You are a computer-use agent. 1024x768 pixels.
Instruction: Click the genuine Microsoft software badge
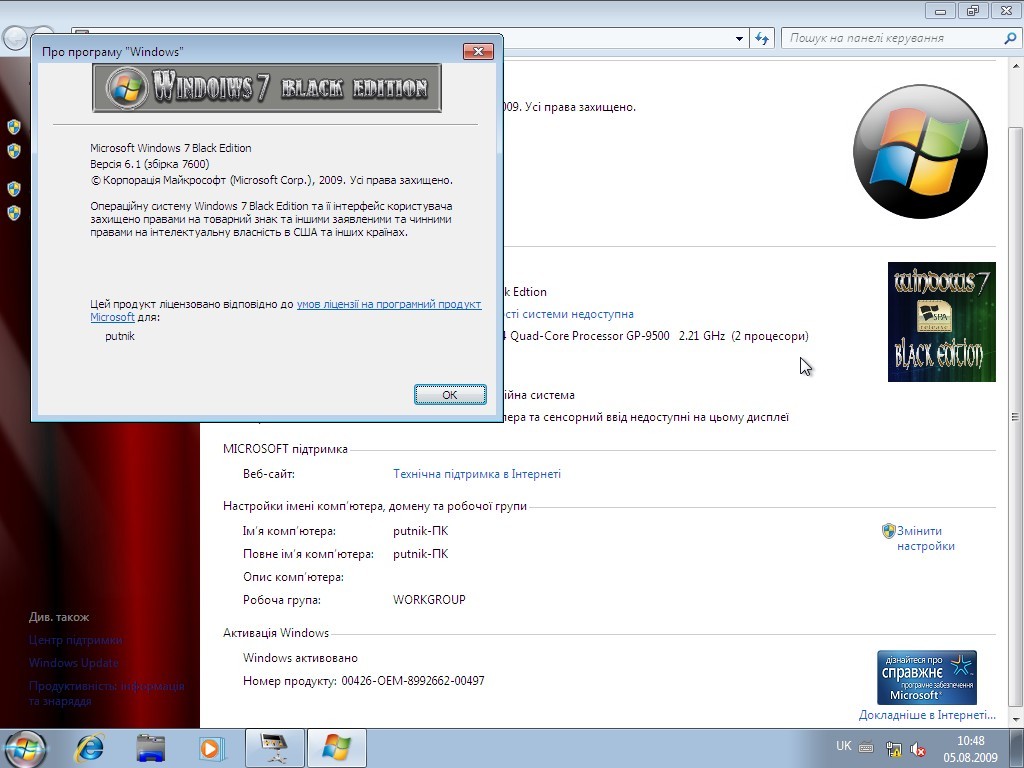[927, 677]
